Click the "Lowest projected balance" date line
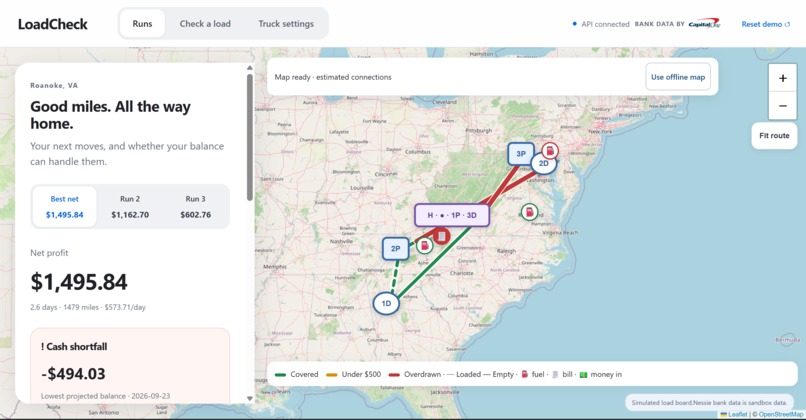 click(105, 396)
